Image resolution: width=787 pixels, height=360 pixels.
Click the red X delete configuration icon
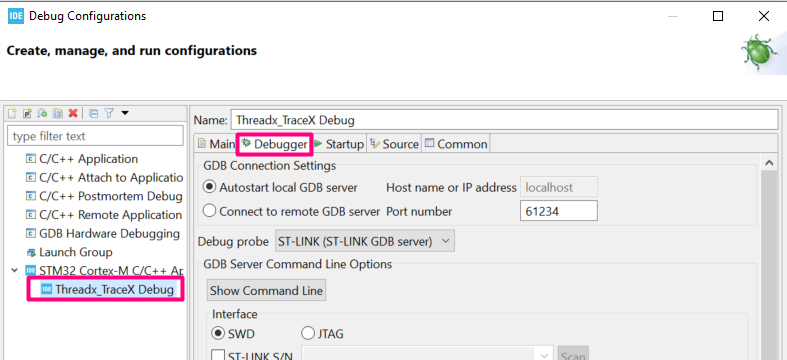[73, 113]
